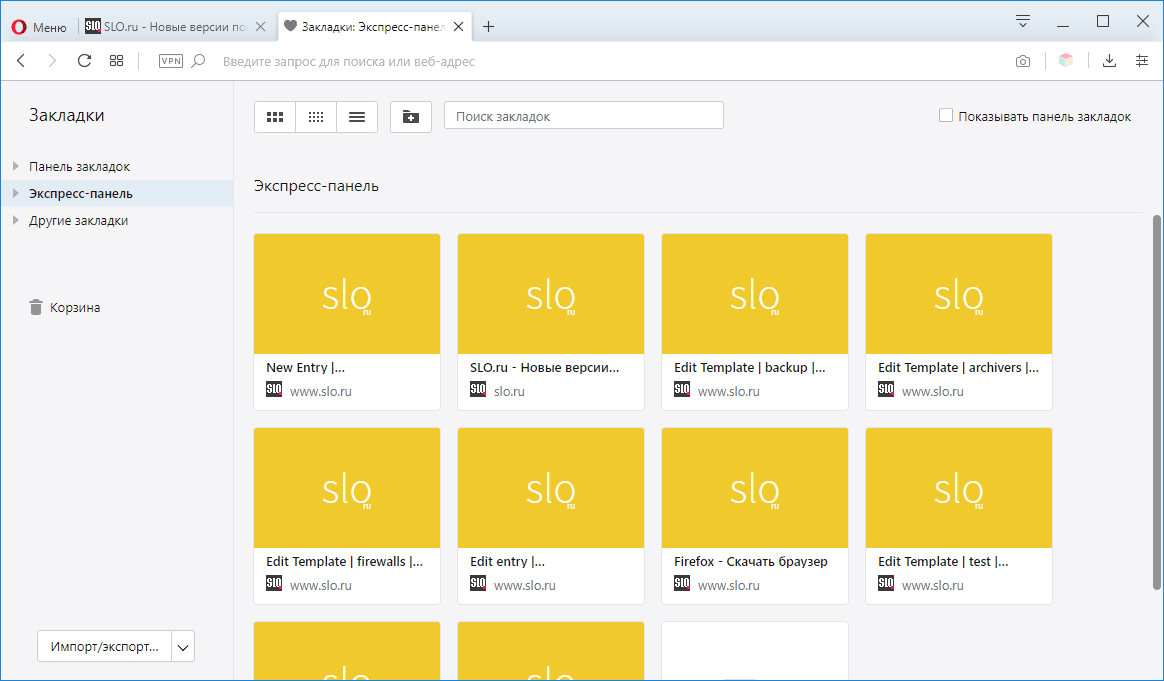Expand the Другие закладки tree arrow
Viewport: 1164px width, 681px height.
(15, 221)
